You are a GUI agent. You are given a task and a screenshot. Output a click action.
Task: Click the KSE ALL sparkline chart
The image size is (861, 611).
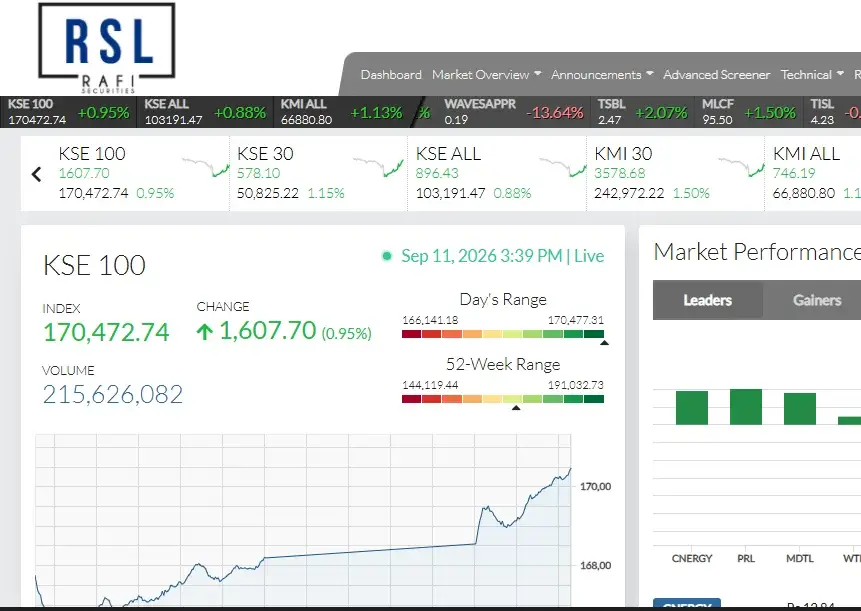562,167
